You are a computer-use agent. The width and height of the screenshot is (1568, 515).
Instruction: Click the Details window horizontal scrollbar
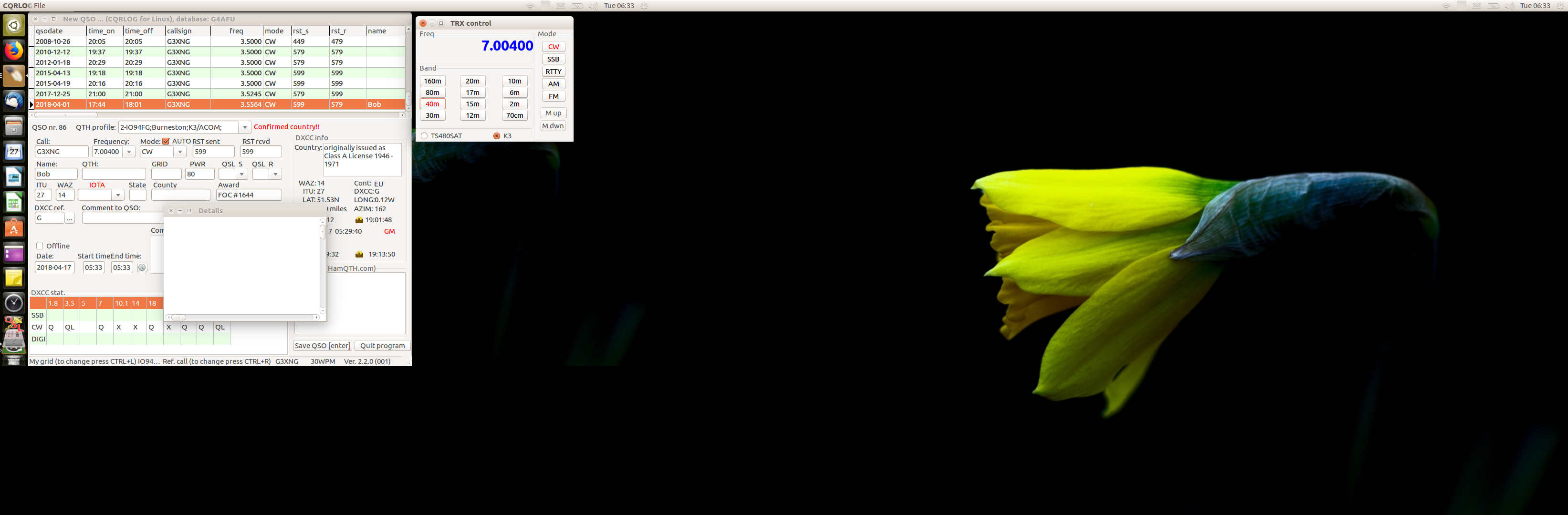click(x=242, y=318)
